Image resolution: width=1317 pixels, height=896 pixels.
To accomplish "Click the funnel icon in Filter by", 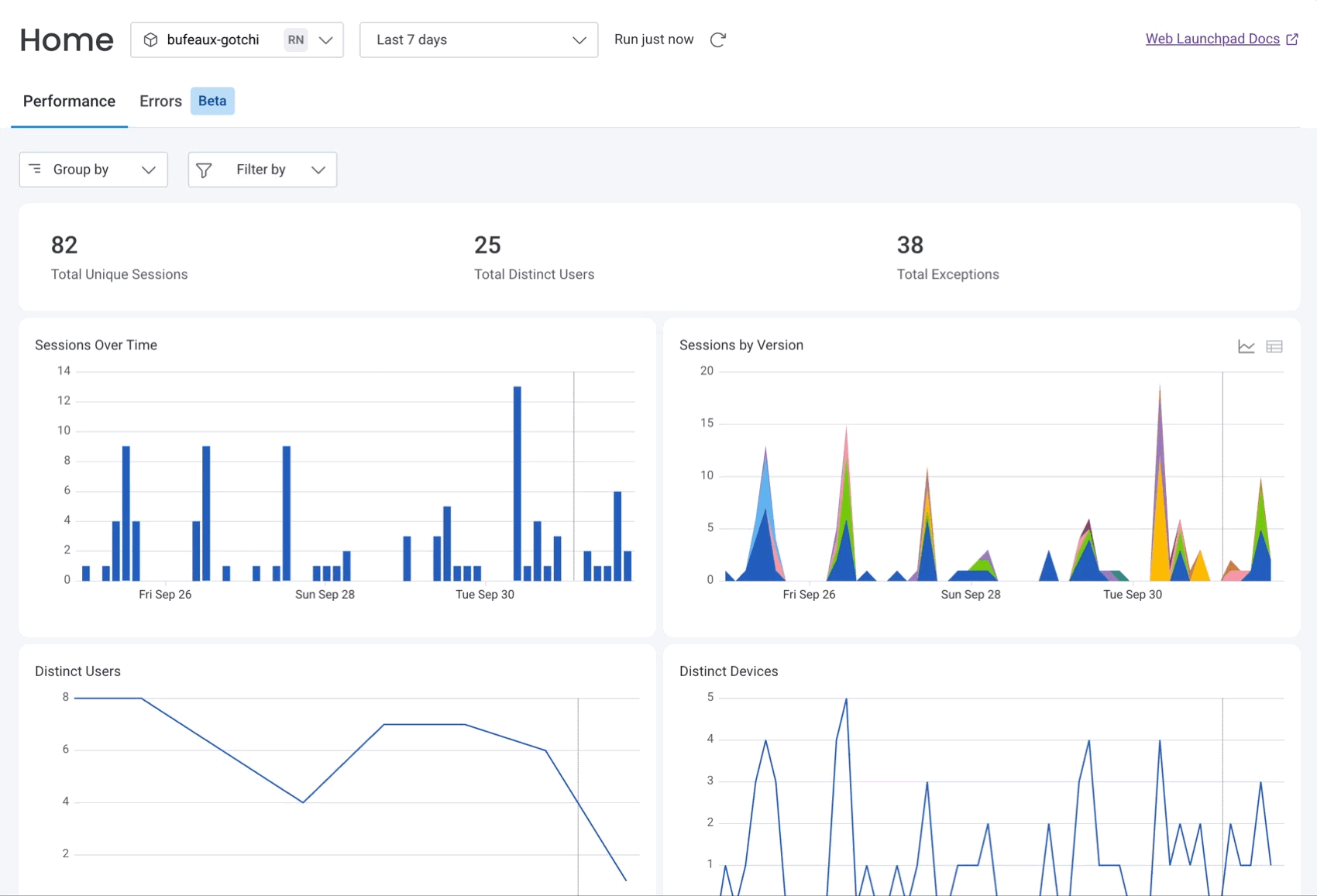I will pos(205,170).
